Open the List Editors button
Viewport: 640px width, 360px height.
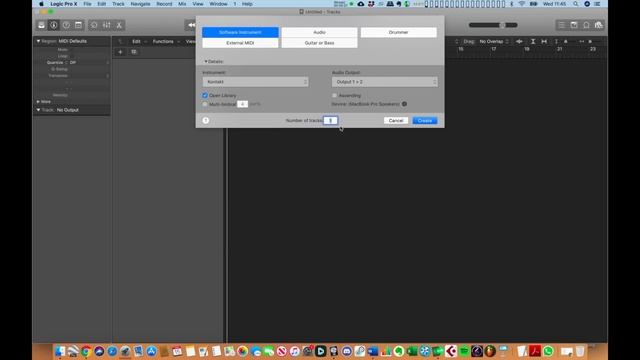click(562, 25)
